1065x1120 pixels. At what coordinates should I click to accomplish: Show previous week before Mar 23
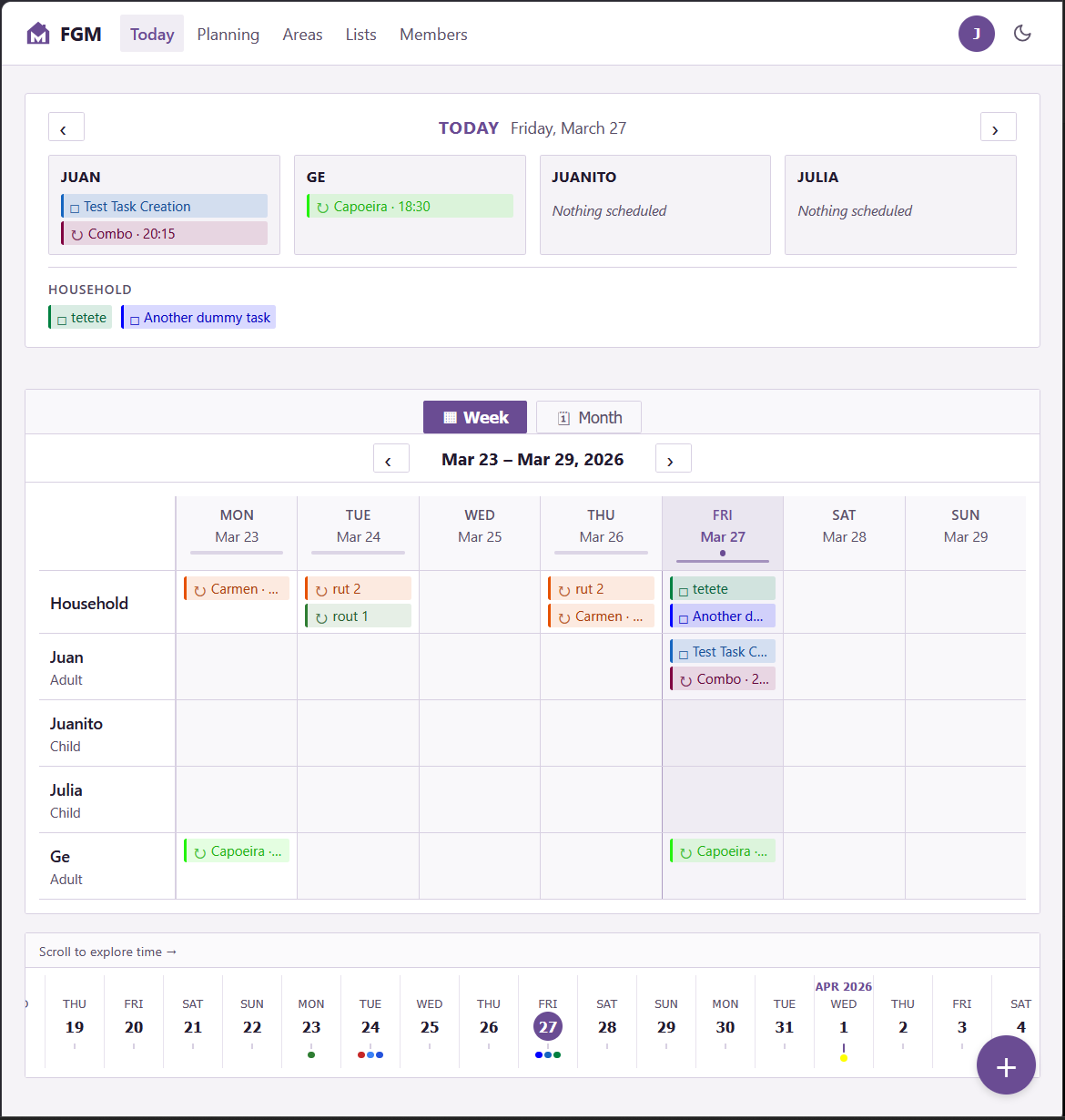(x=391, y=458)
